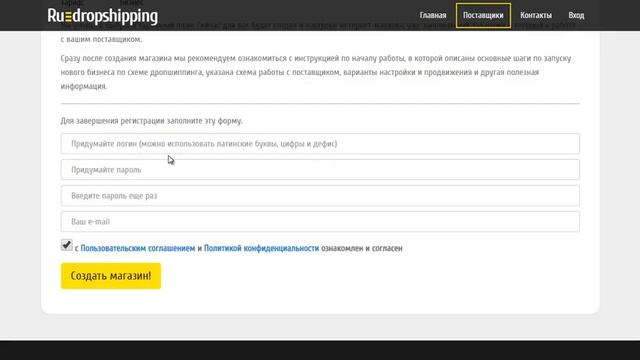Open the Вход login menu item
The image size is (640, 360).
[x=576, y=16]
